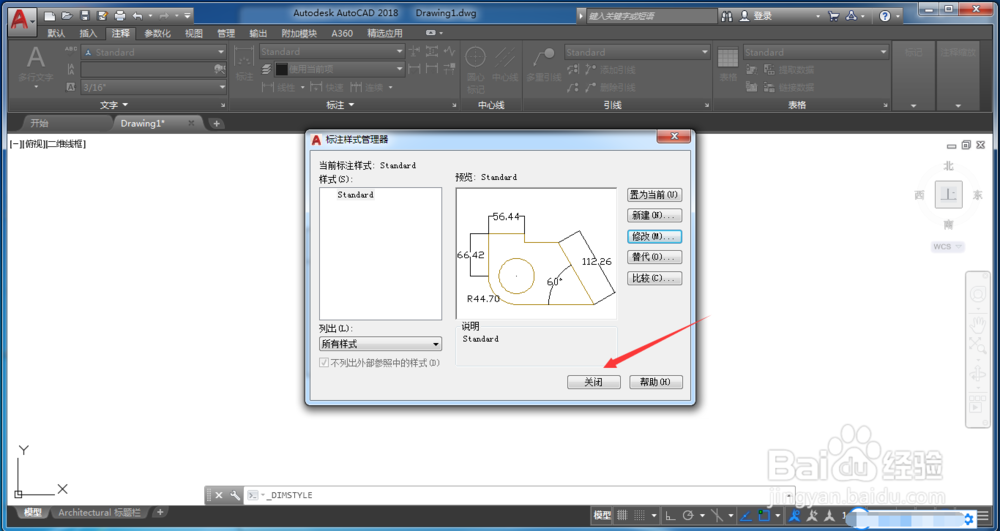This screenshot has width=1000, height=531.
Task: Toggle the external reference styles checkbox
Action: point(325,363)
